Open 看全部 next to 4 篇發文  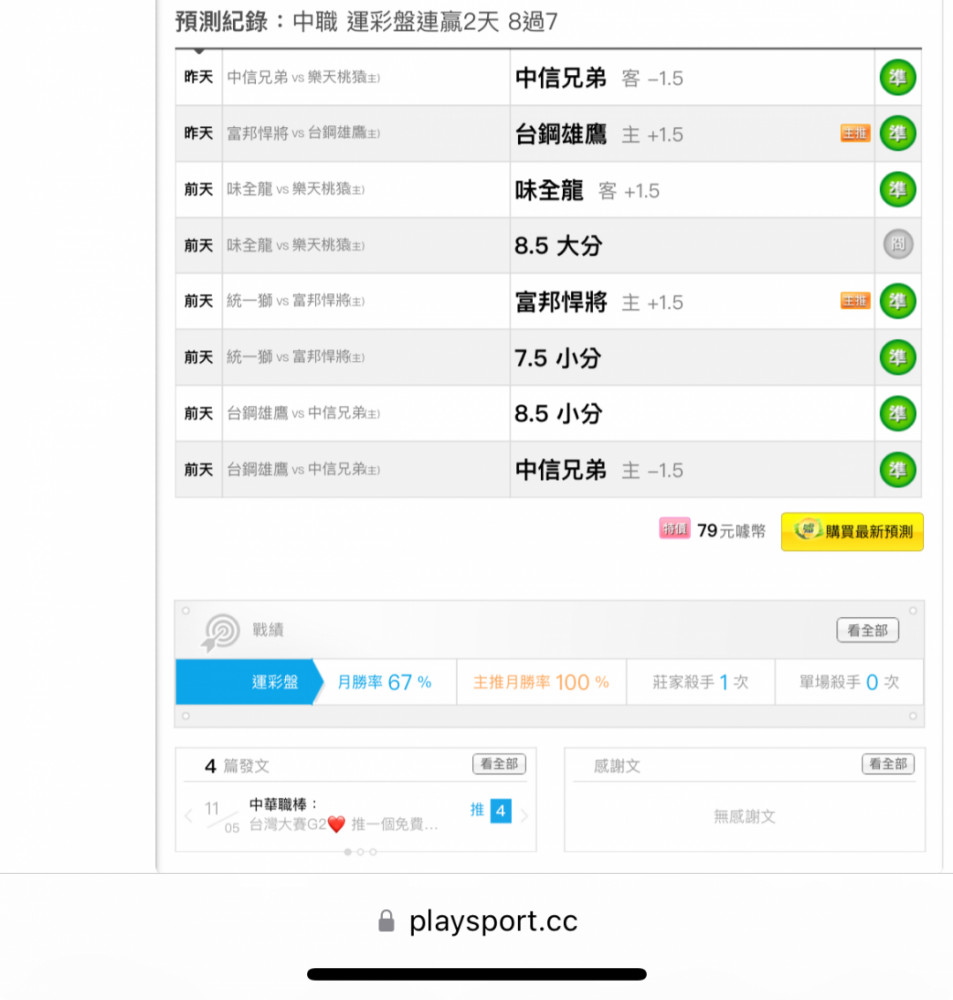499,763
